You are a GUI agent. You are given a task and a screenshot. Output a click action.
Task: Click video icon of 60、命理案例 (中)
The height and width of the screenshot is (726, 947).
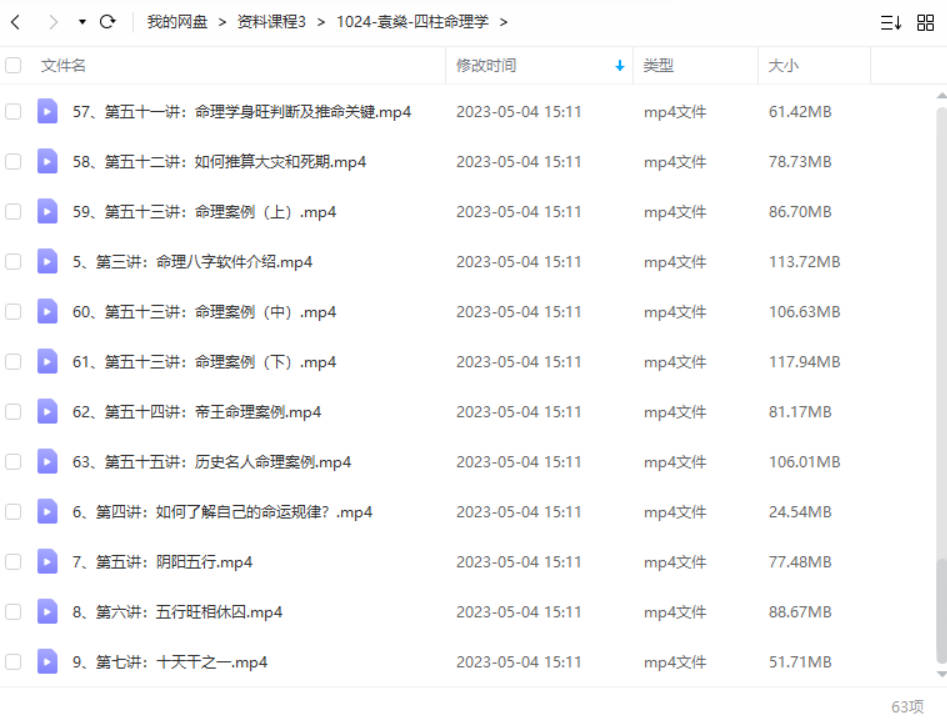coord(47,312)
